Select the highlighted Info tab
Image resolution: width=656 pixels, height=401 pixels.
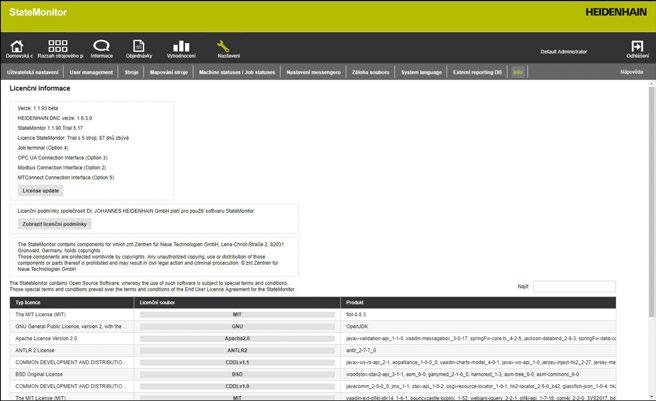pos(518,72)
